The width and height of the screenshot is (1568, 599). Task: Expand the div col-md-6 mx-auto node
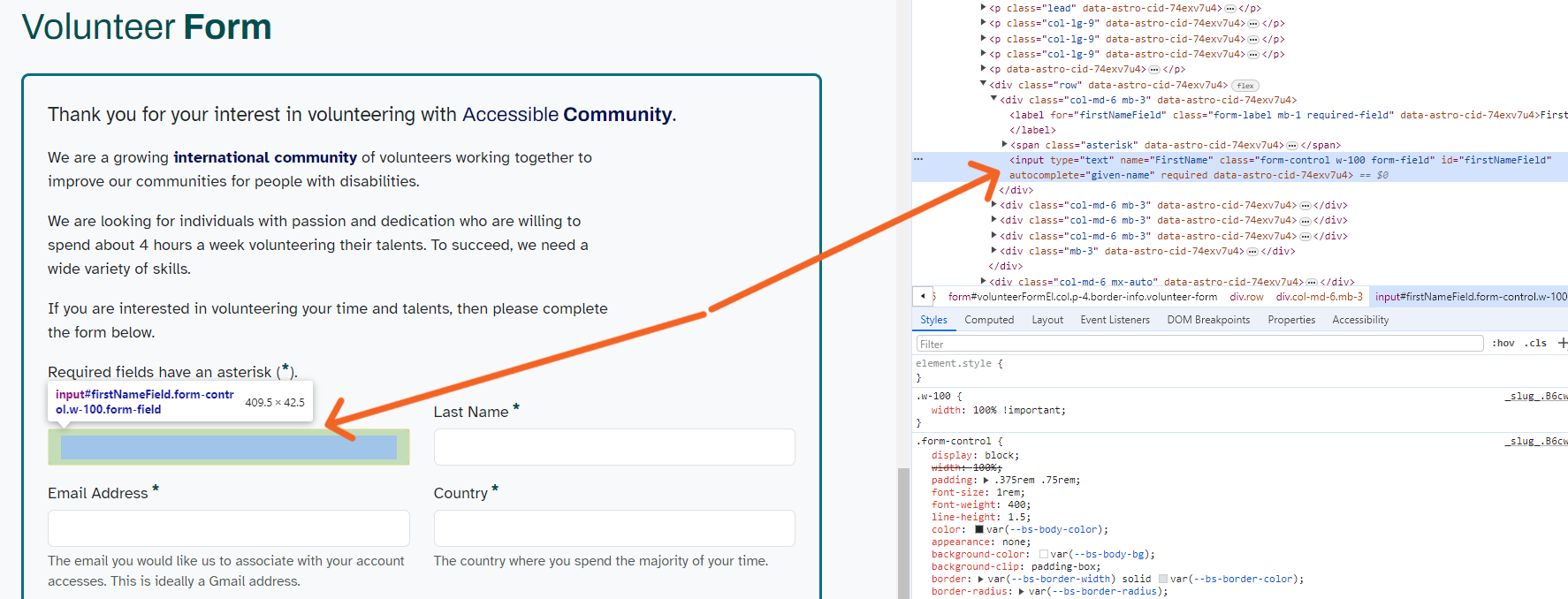point(983,282)
